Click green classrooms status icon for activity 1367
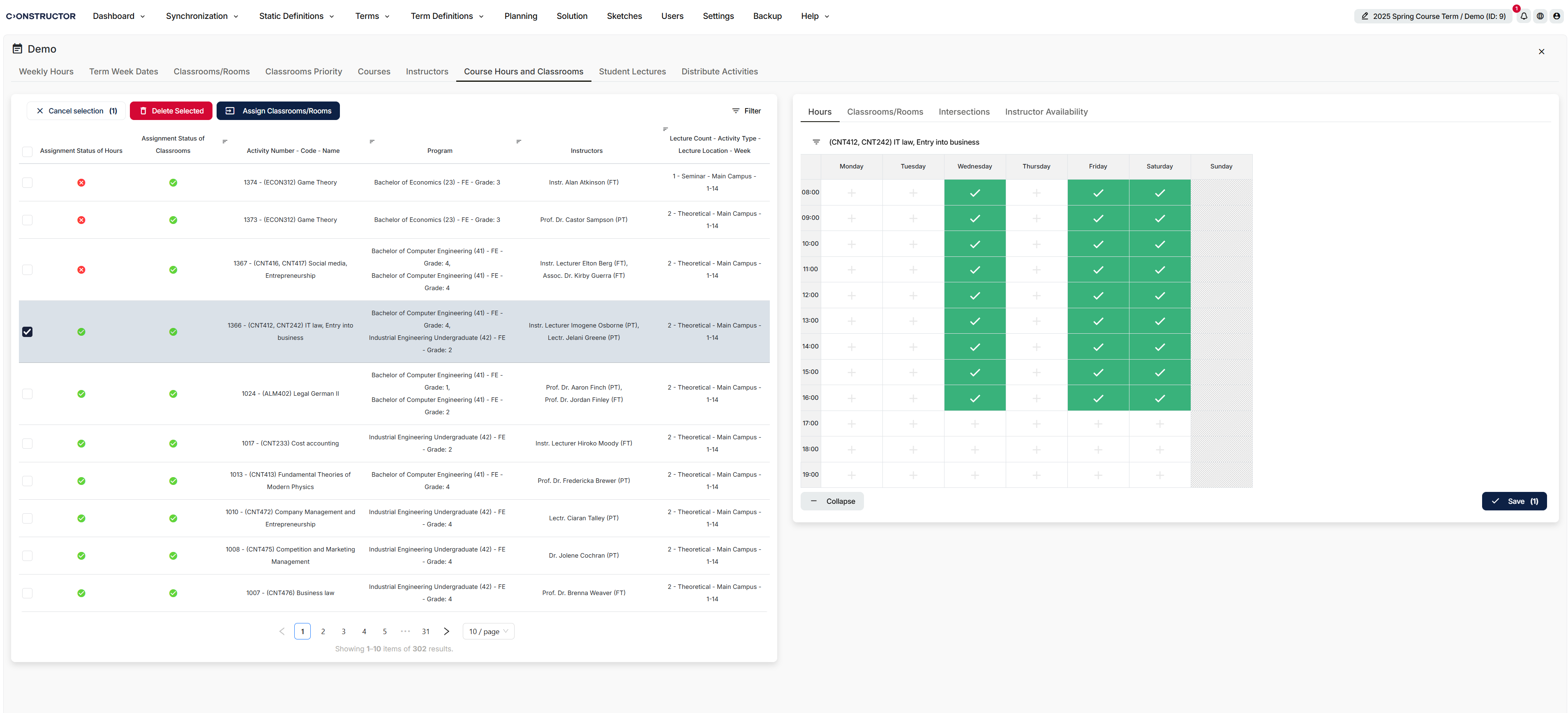This screenshot has height=713, width=1568. coord(173,270)
